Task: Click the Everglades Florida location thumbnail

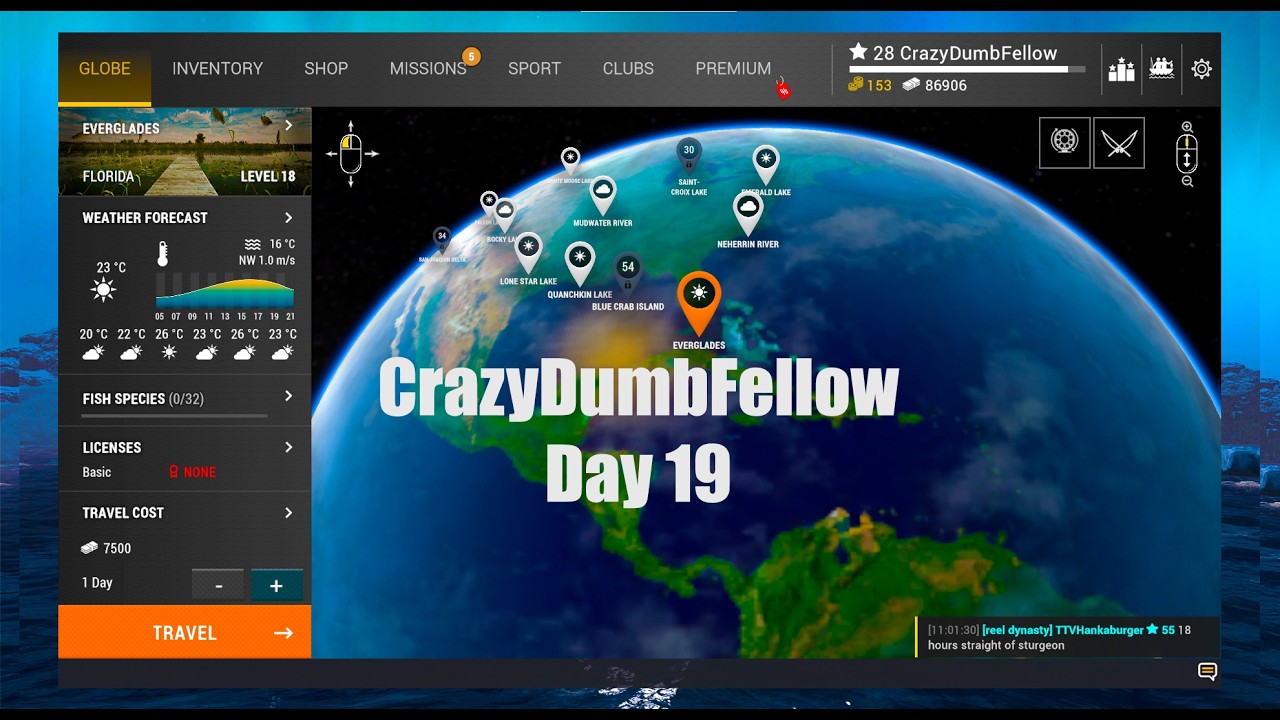Action: pos(185,152)
